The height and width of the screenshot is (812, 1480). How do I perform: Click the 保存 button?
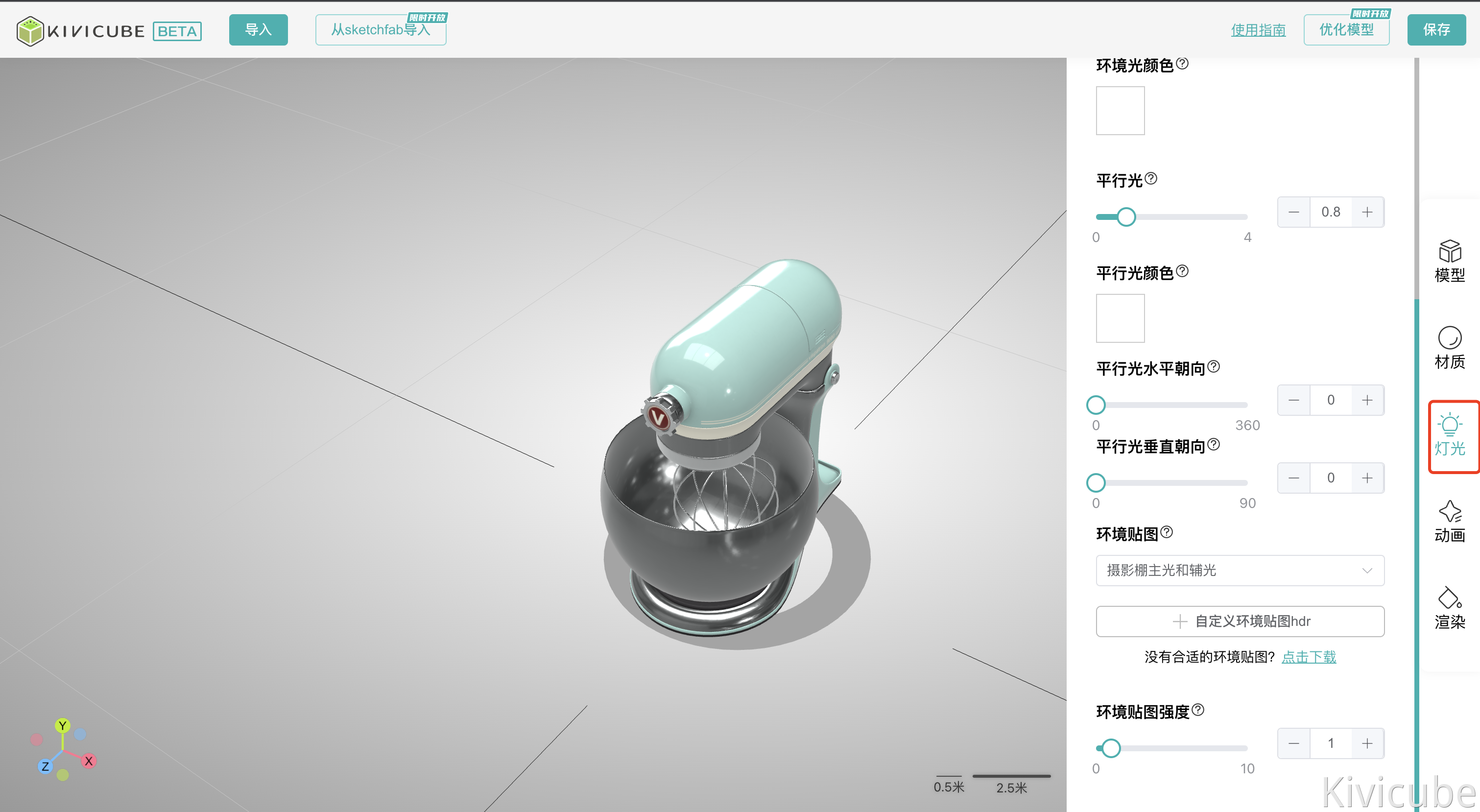pos(1436,30)
